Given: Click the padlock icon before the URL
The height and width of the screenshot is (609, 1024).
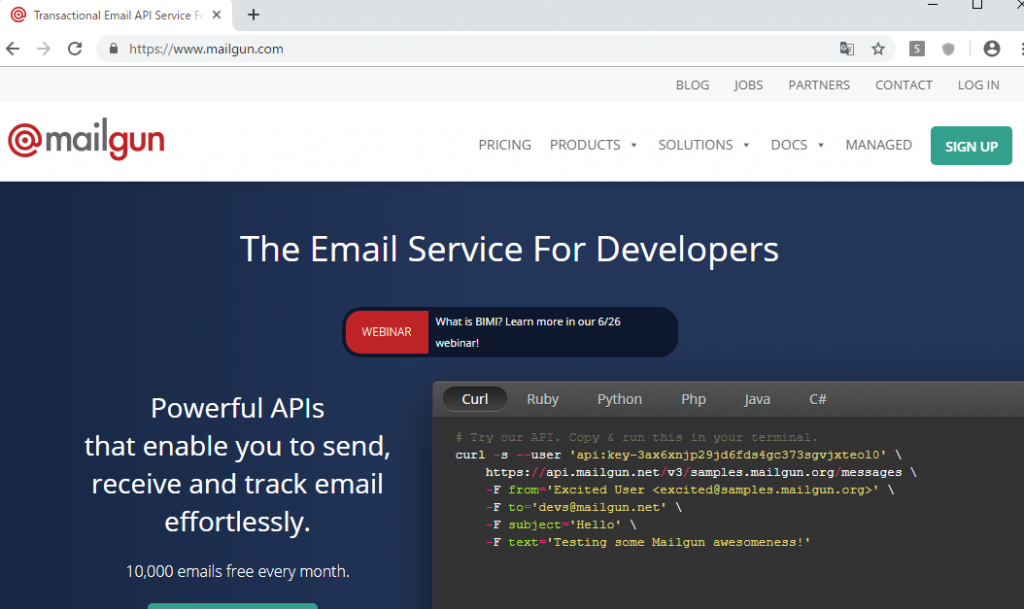Looking at the screenshot, I should (113, 47).
